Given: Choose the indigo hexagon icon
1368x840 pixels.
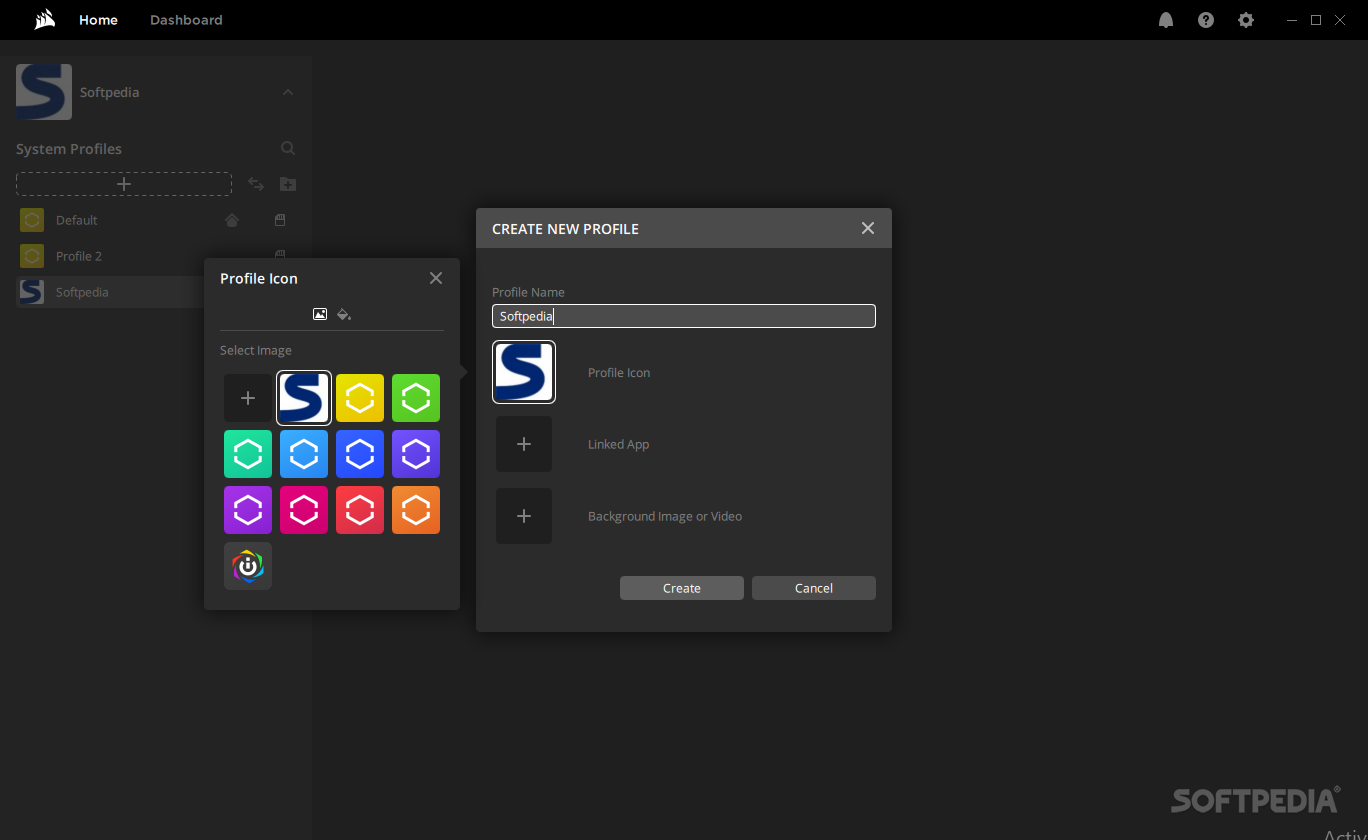Looking at the screenshot, I should [x=416, y=454].
